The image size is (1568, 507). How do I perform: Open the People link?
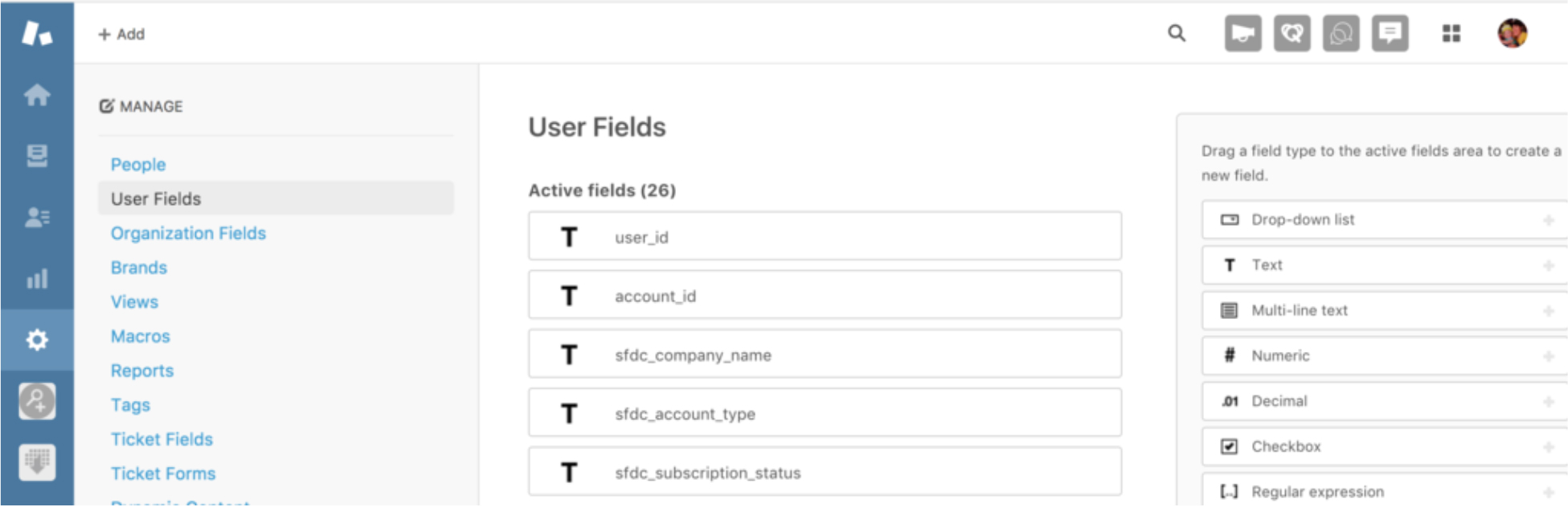coord(138,165)
